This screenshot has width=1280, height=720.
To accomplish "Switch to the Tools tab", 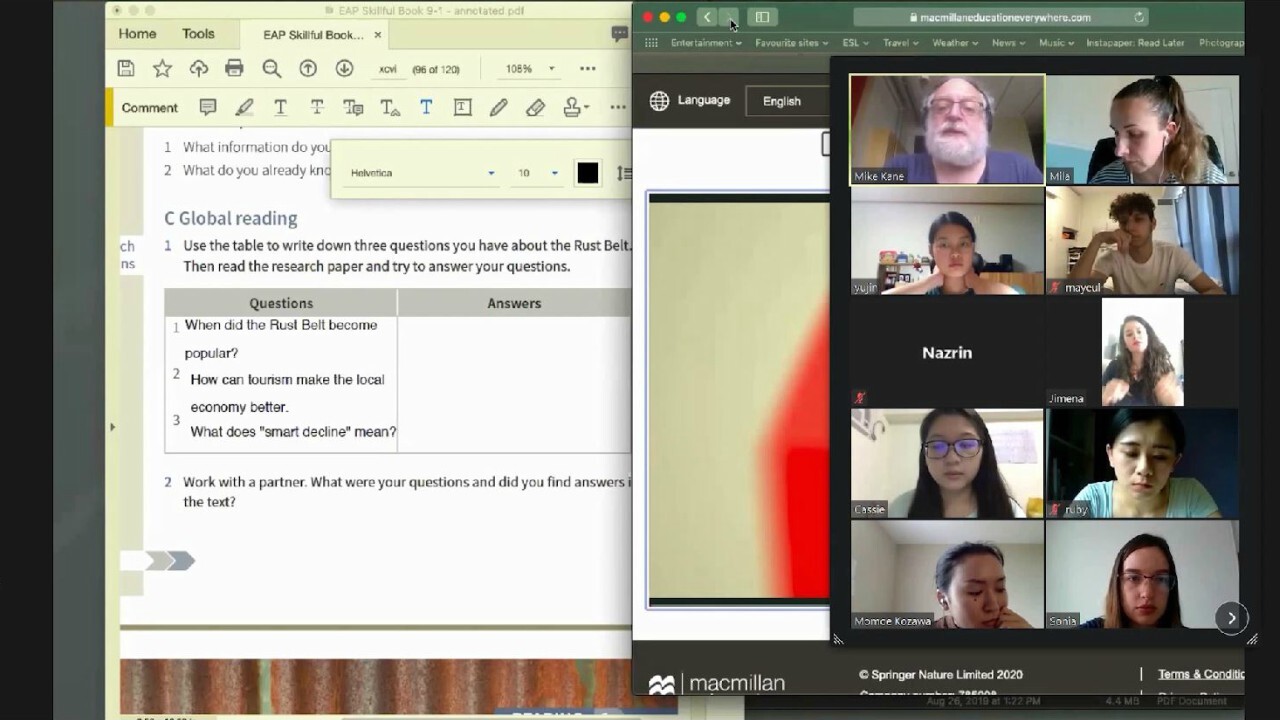I will click(x=198, y=34).
